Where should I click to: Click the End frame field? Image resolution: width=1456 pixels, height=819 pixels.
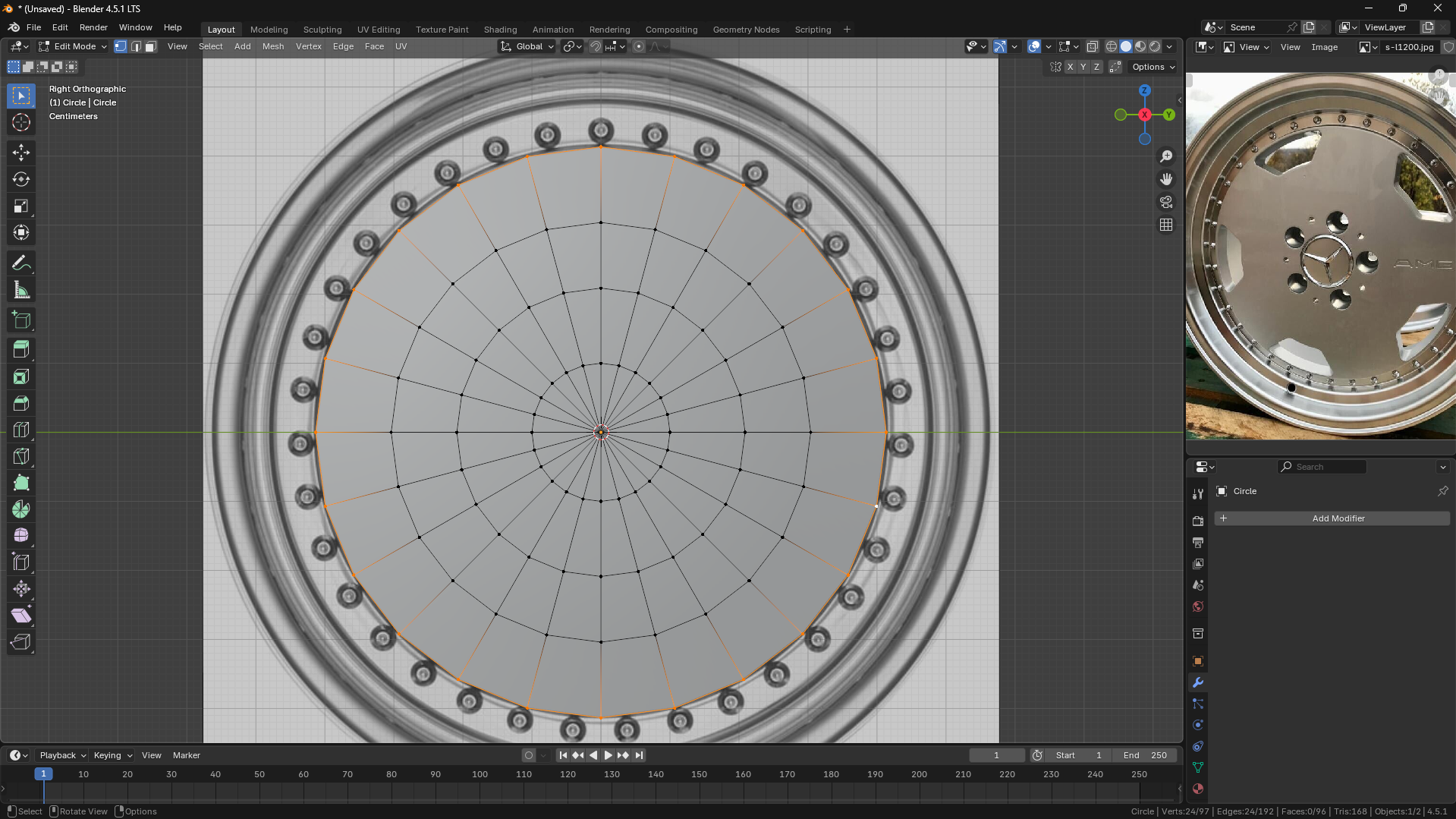pyautogui.click(x=1145, y=755)
